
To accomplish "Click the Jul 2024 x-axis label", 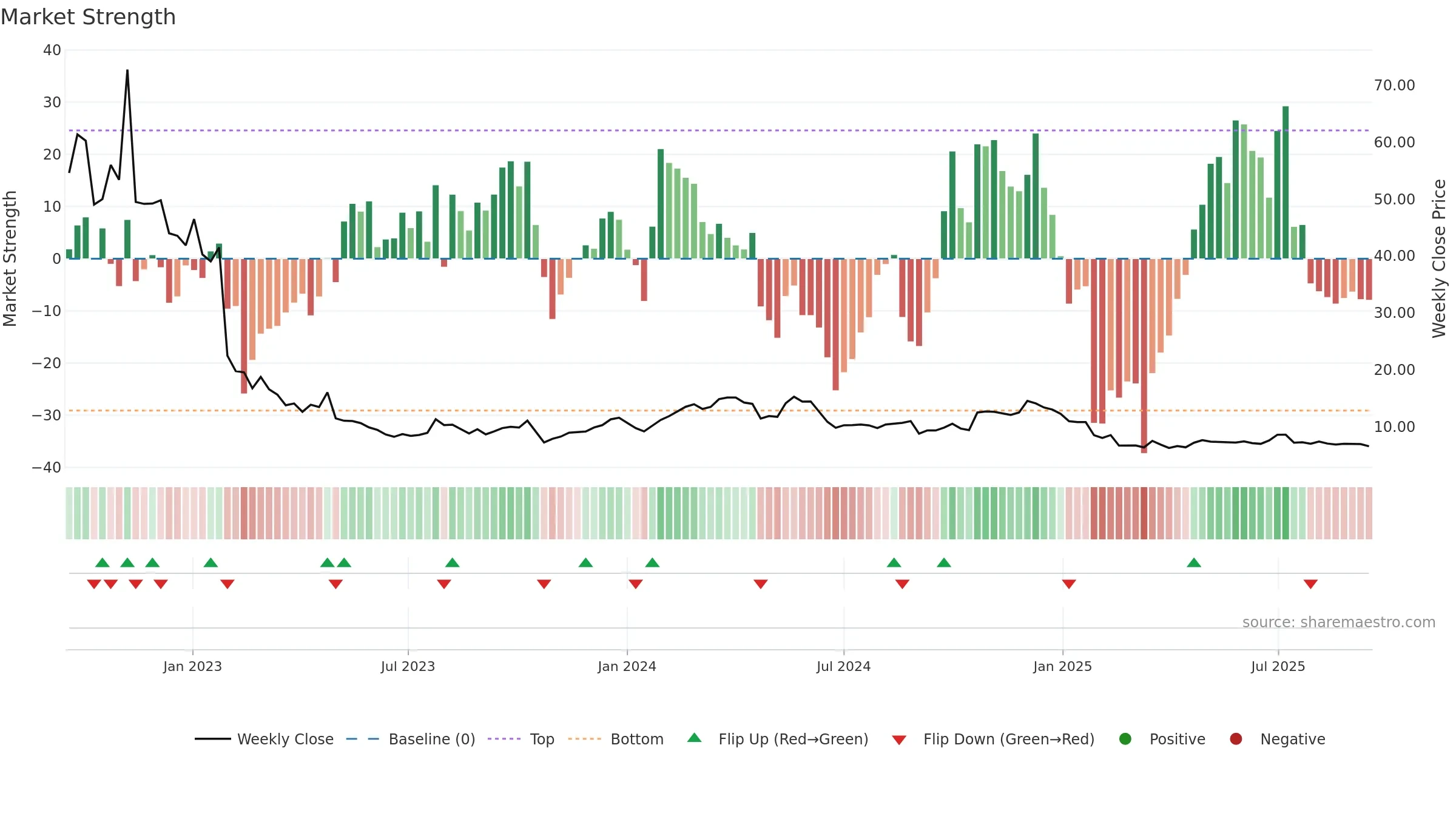I will pos(843,666).
